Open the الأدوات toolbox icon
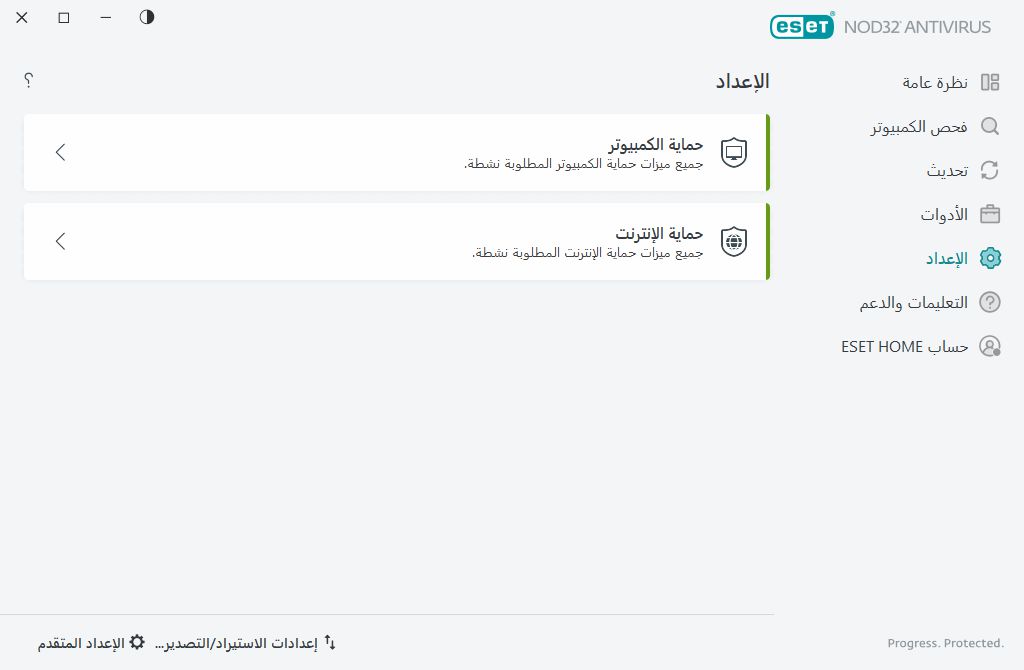Screen dimensions: 1024x670 (x=989, y=214)
